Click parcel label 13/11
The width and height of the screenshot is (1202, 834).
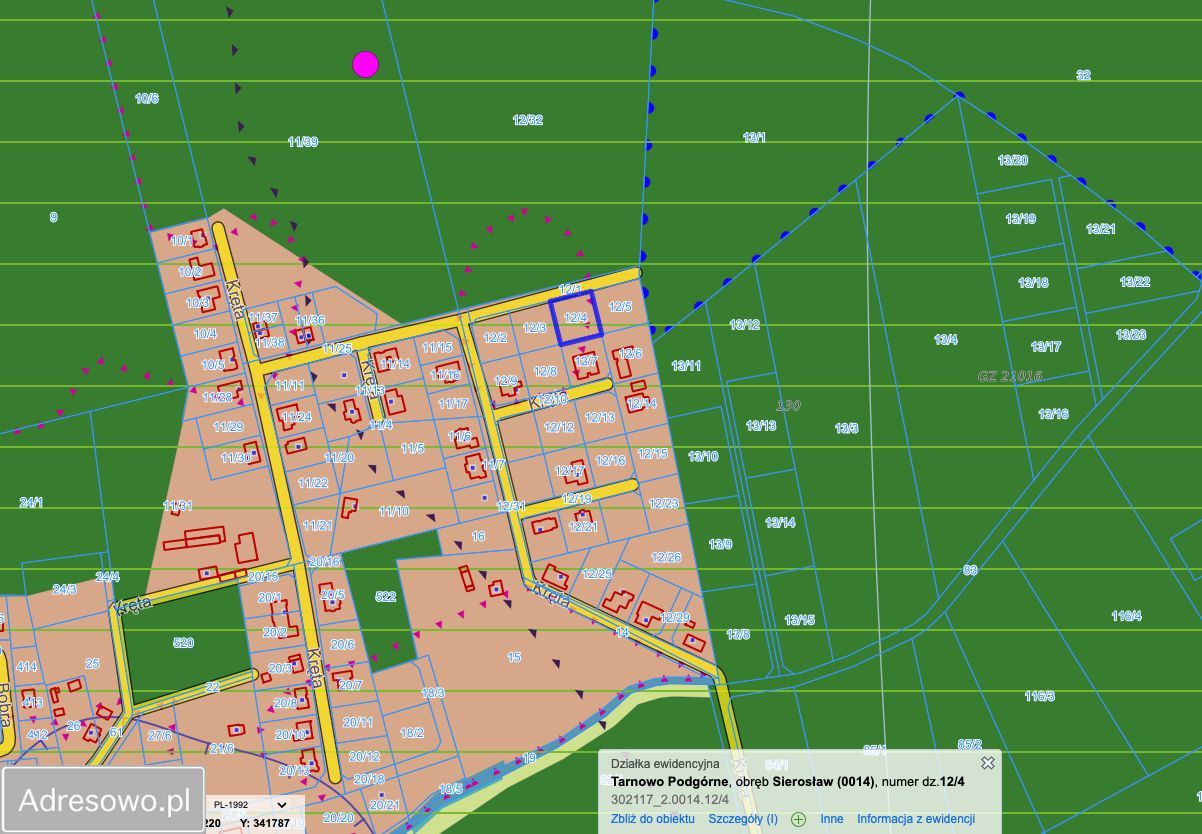coord(686,366)
